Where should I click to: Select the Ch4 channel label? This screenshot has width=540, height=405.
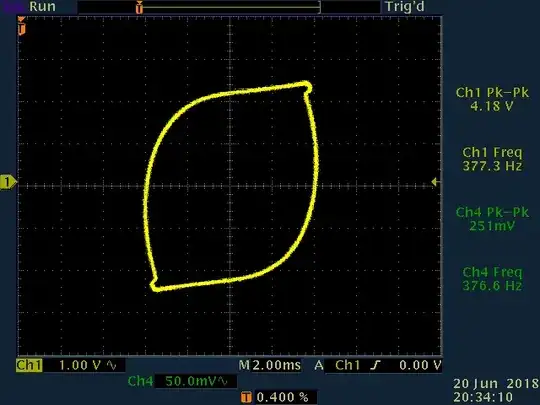point(140,381)
